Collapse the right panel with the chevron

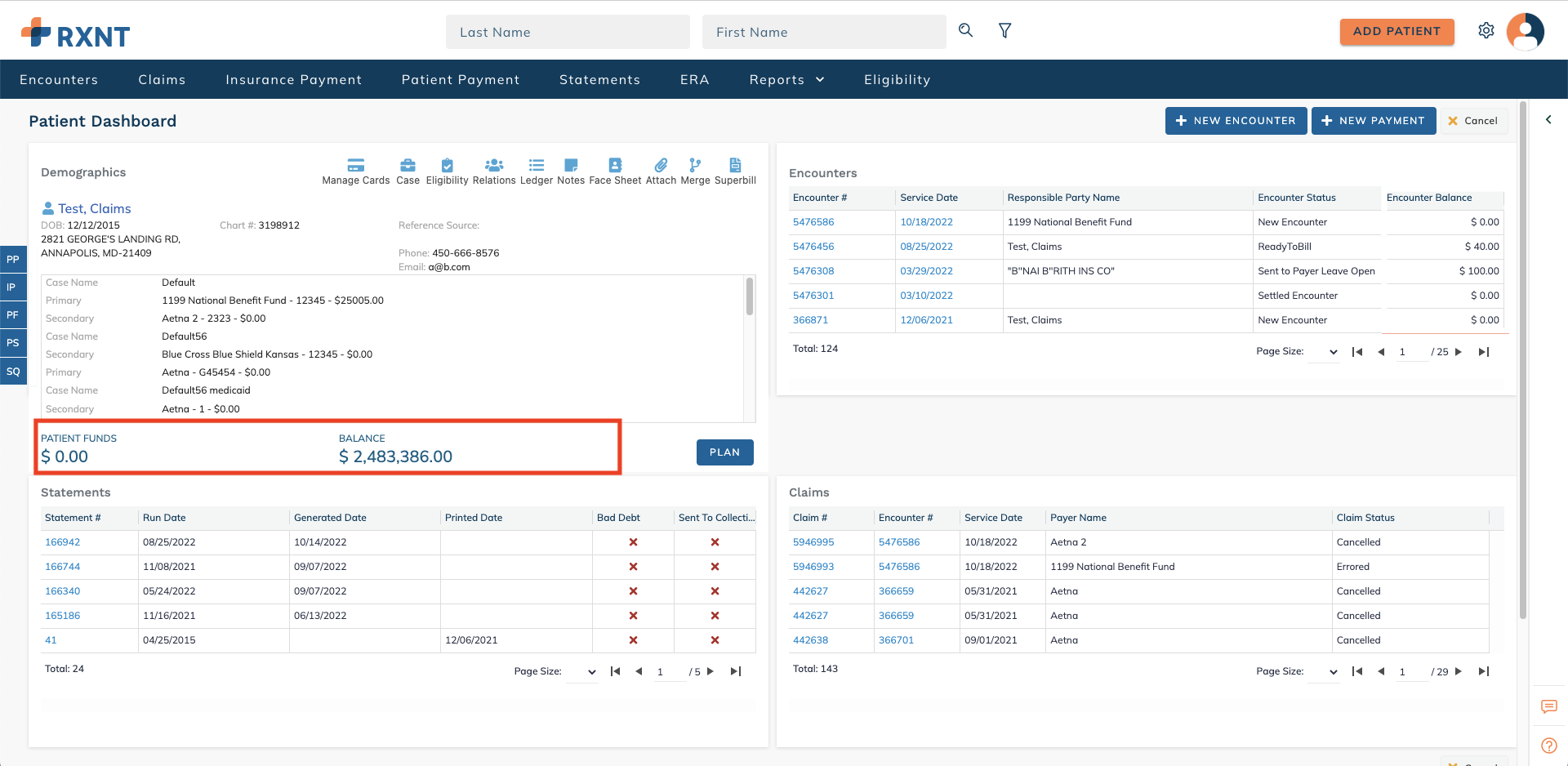(1549, 119)
